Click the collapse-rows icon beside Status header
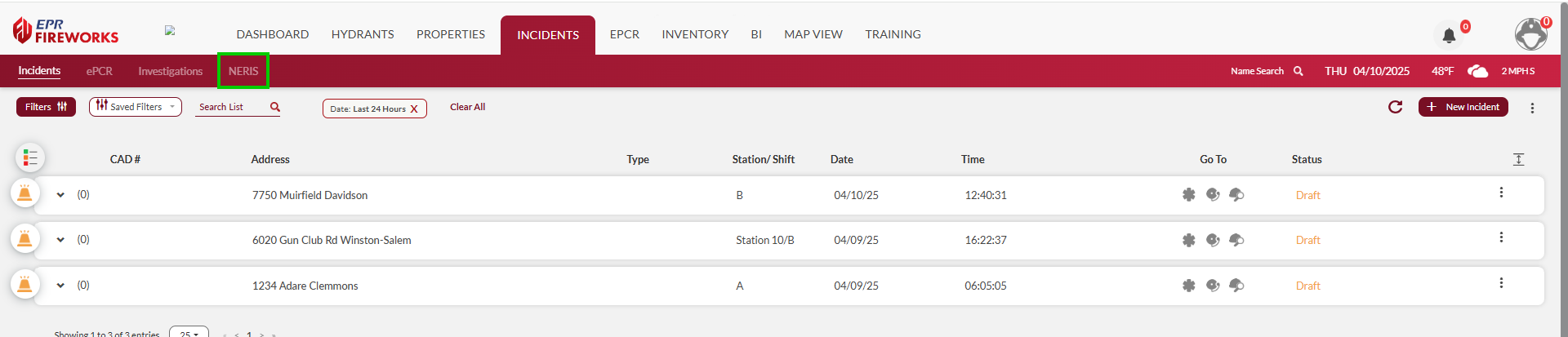Viewport: 1568px width, 337px height. pos(1518,159)
